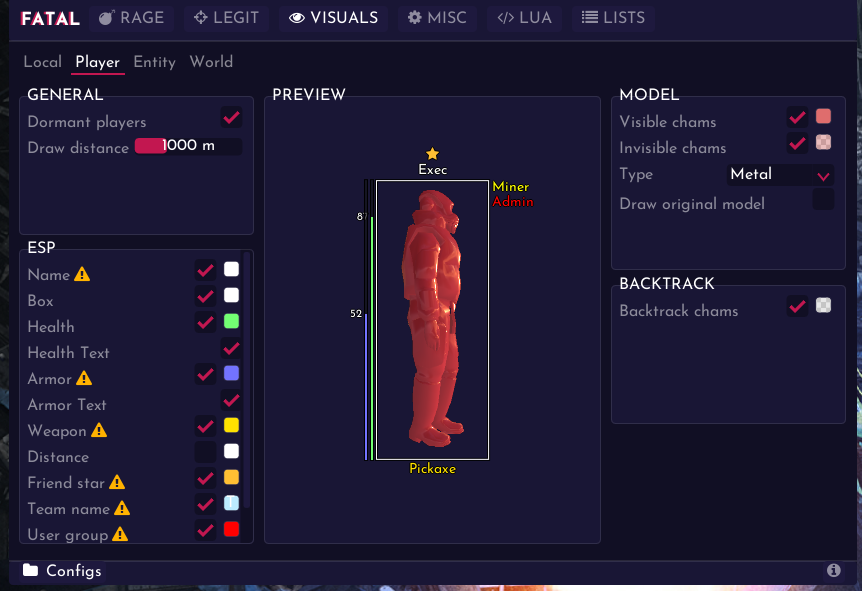Screen dimensions: 862x591
Task: Toggle the Health ESP checkbox
Action: 206,322
